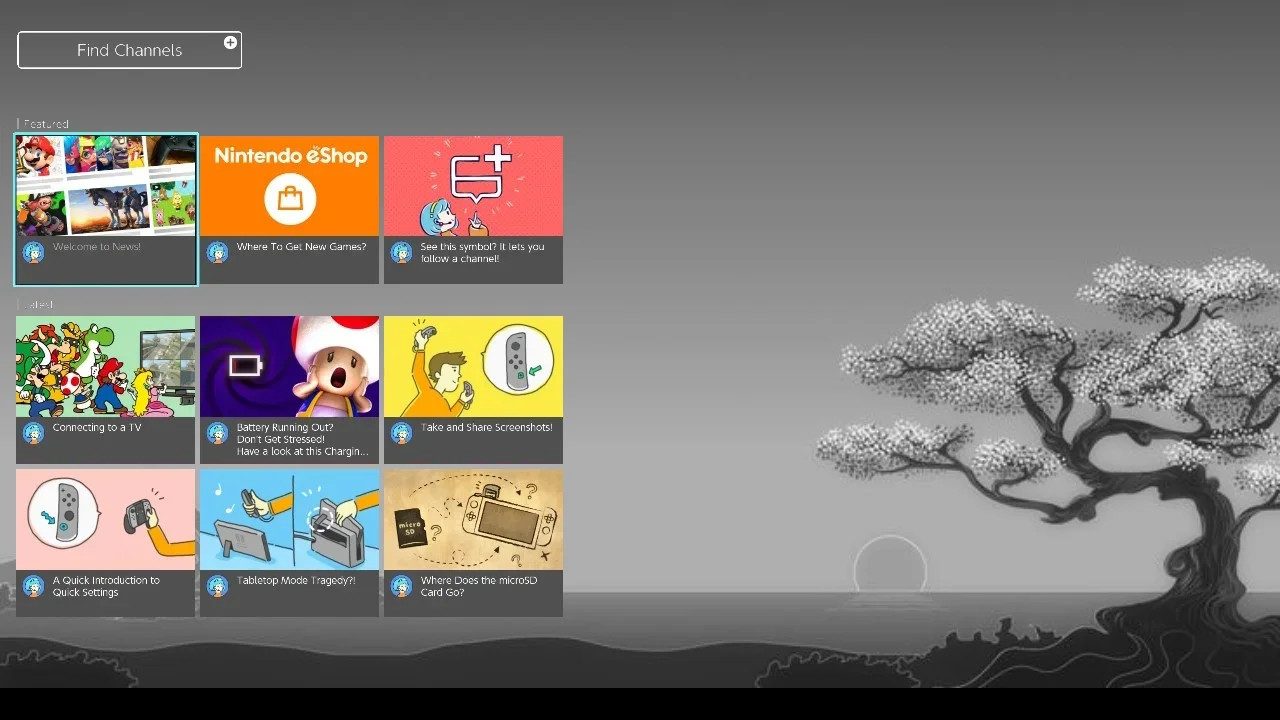Click the low battery icon beside Toad
Viewport: 1280px width, 720px height.
coord(245,365)
